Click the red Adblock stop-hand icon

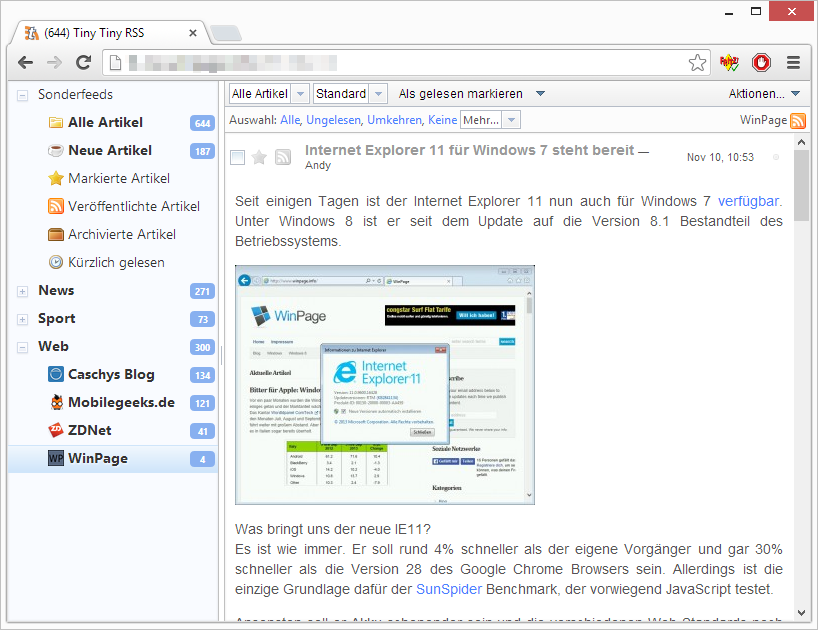(x=761, y=63)
